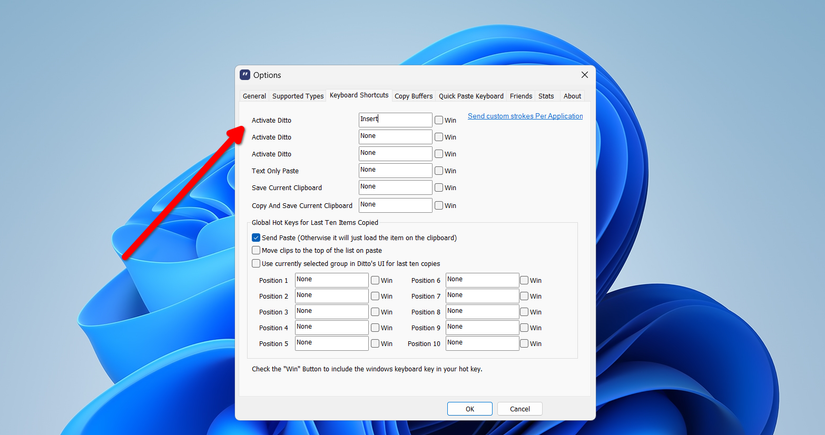
Task: Open the About tab
Action: [x=572, y=96]
